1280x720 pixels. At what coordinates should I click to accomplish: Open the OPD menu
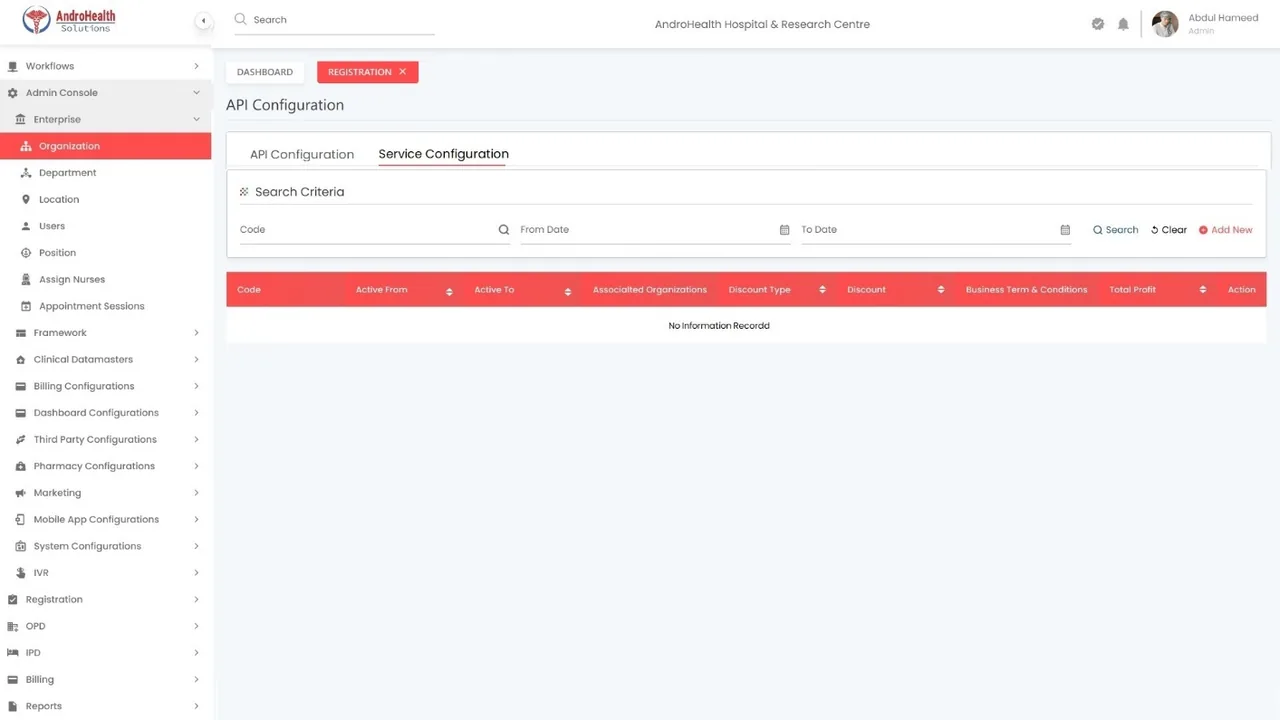click(x=105, y=626)
